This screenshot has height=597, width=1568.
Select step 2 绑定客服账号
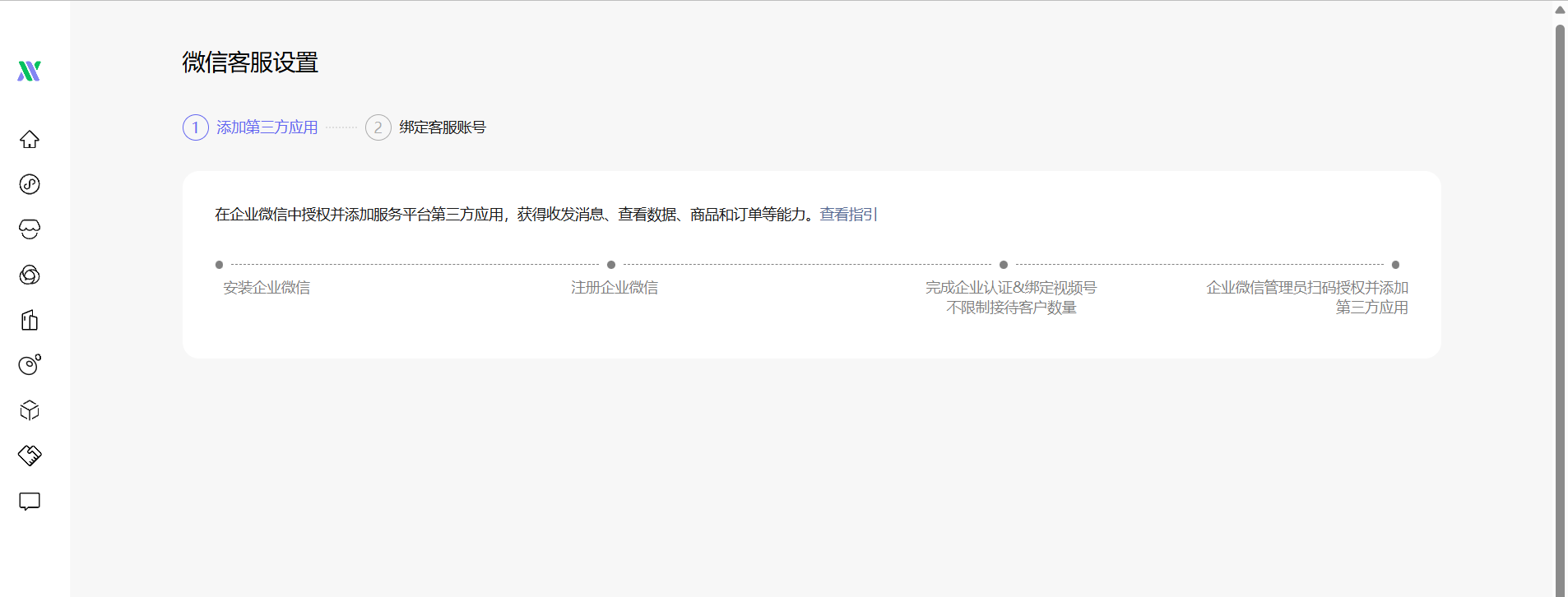click(425, 127)
